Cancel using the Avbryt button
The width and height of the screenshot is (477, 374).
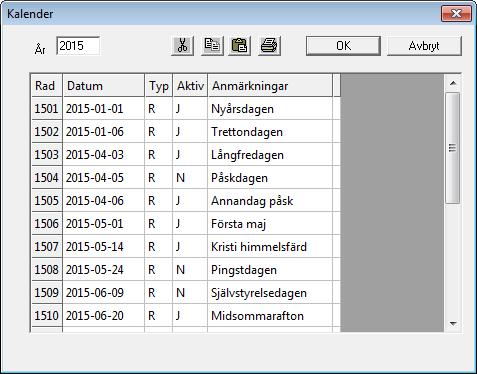pos(424,46)
